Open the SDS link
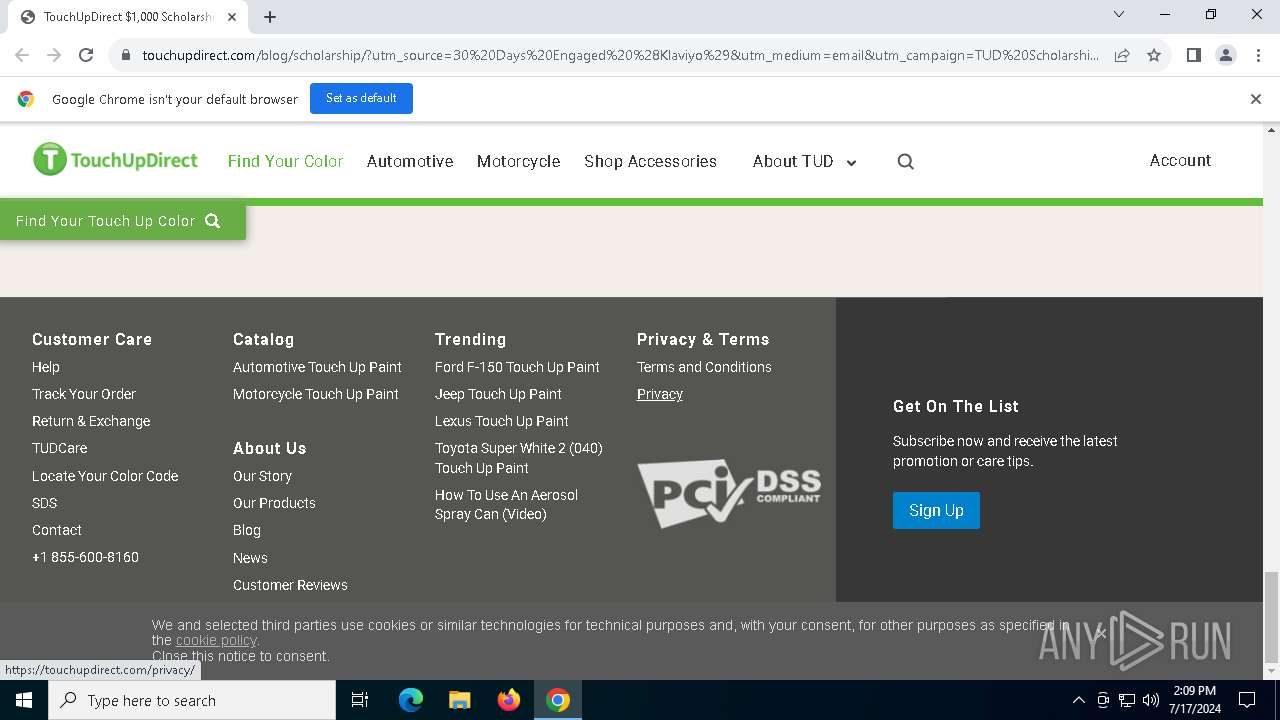This screenshot has width=1280, height=720. tap(44, 503)
